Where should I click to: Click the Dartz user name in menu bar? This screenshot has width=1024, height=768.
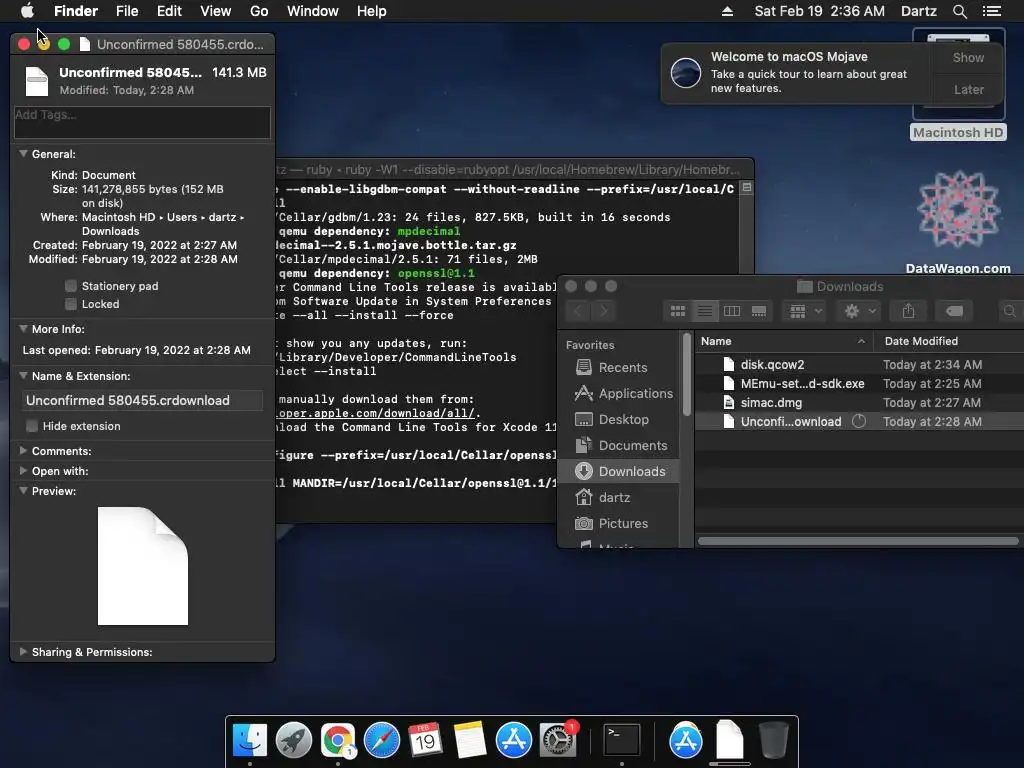[918, 11]
